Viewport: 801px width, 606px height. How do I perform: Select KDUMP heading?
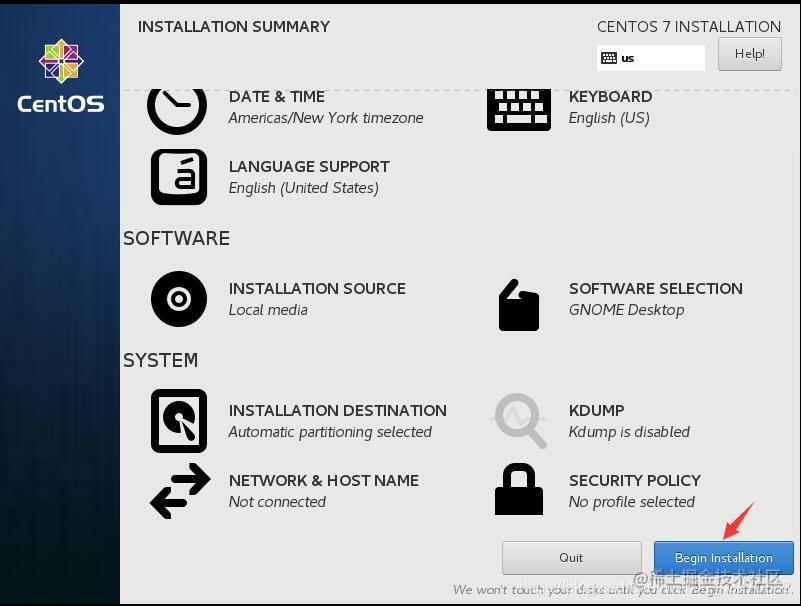tap(597, 411)
